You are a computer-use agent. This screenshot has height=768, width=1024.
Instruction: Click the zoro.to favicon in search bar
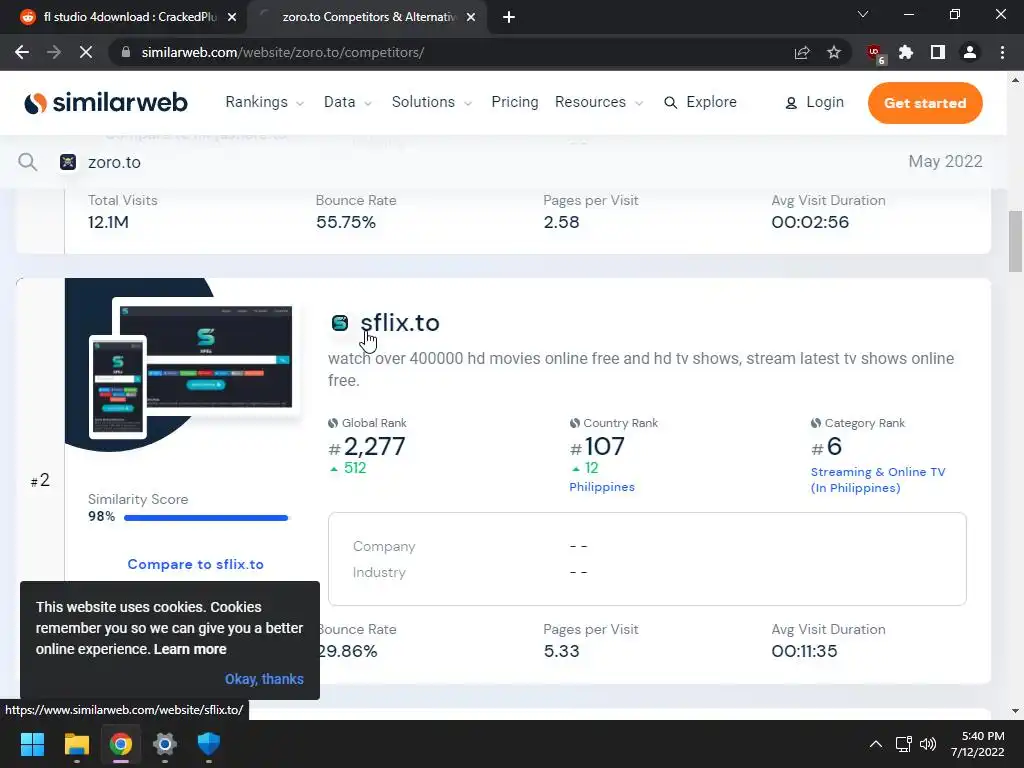coord(68,162)
